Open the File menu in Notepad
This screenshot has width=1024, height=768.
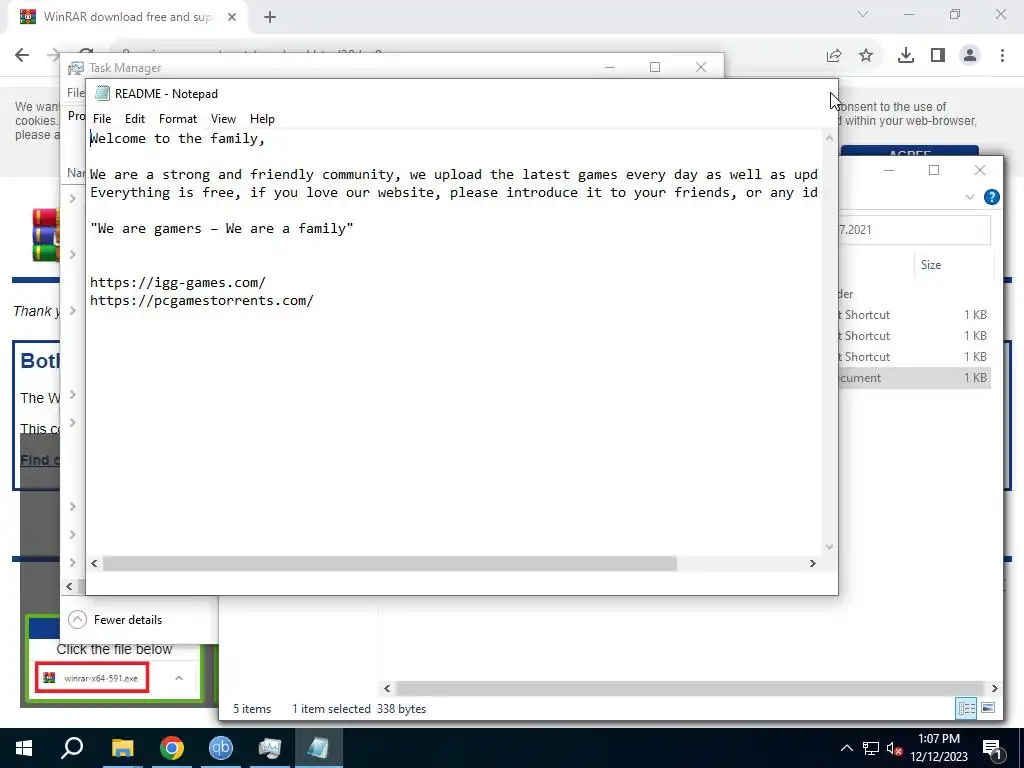pos(102,119)
